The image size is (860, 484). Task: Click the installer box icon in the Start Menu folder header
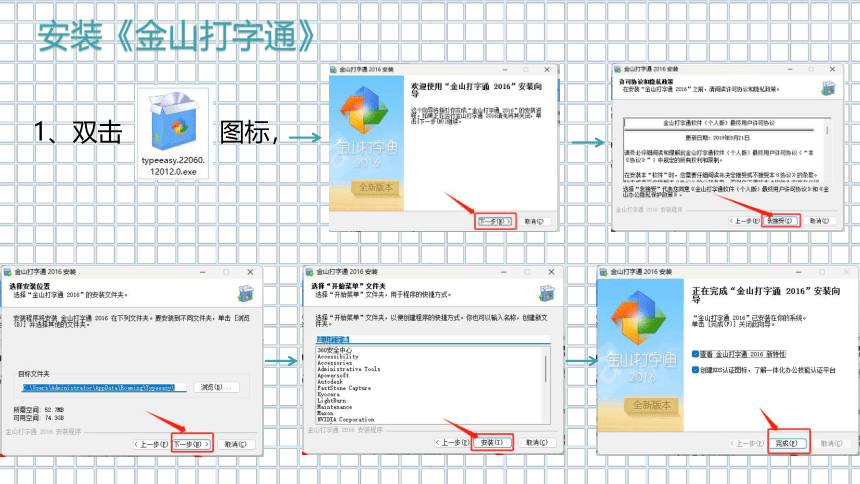tap(547, 294)
